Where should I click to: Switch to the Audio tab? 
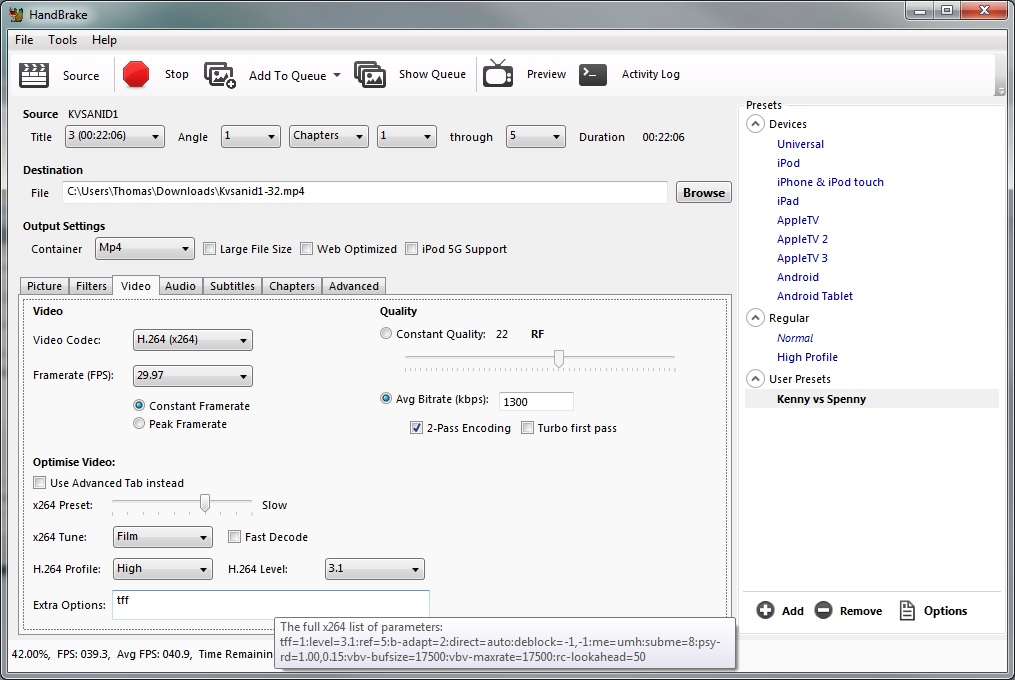pyautogui.click(x=180, y=286)
